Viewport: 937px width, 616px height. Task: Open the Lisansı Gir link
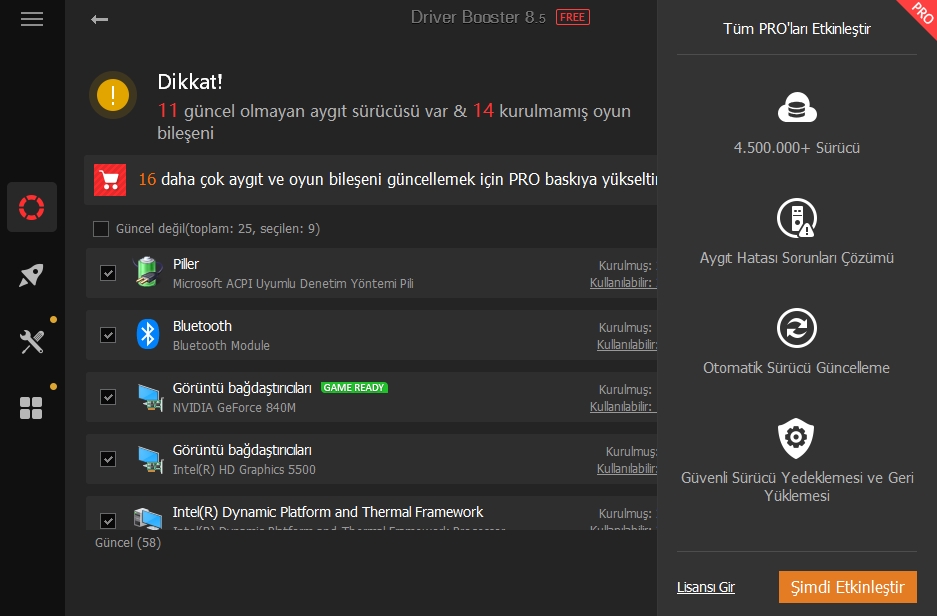pos(706,587)
